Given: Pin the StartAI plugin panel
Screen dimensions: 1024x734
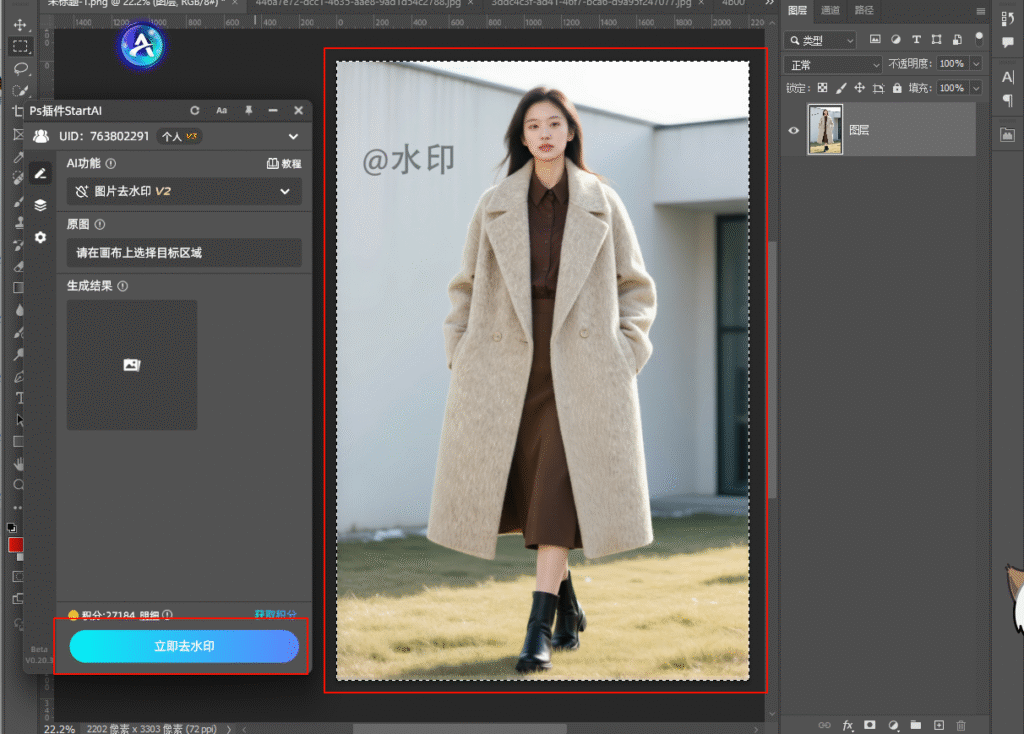Looking at the screenshot, I should 248,110.
